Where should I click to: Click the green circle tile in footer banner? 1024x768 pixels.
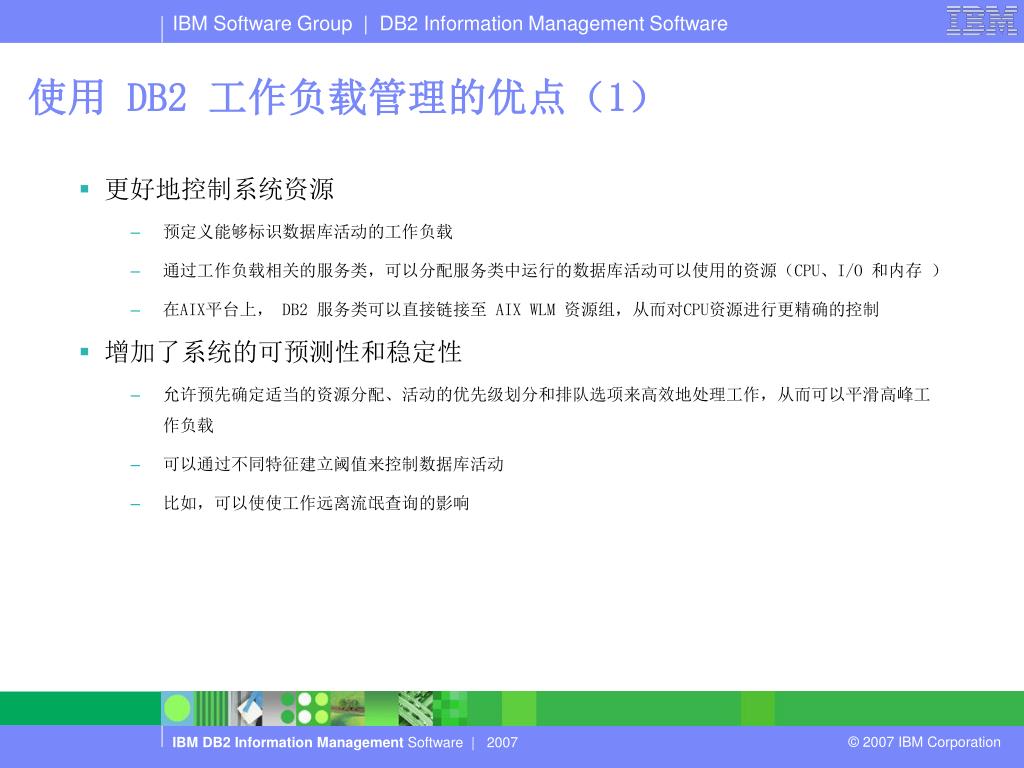[x=177, y=709]
